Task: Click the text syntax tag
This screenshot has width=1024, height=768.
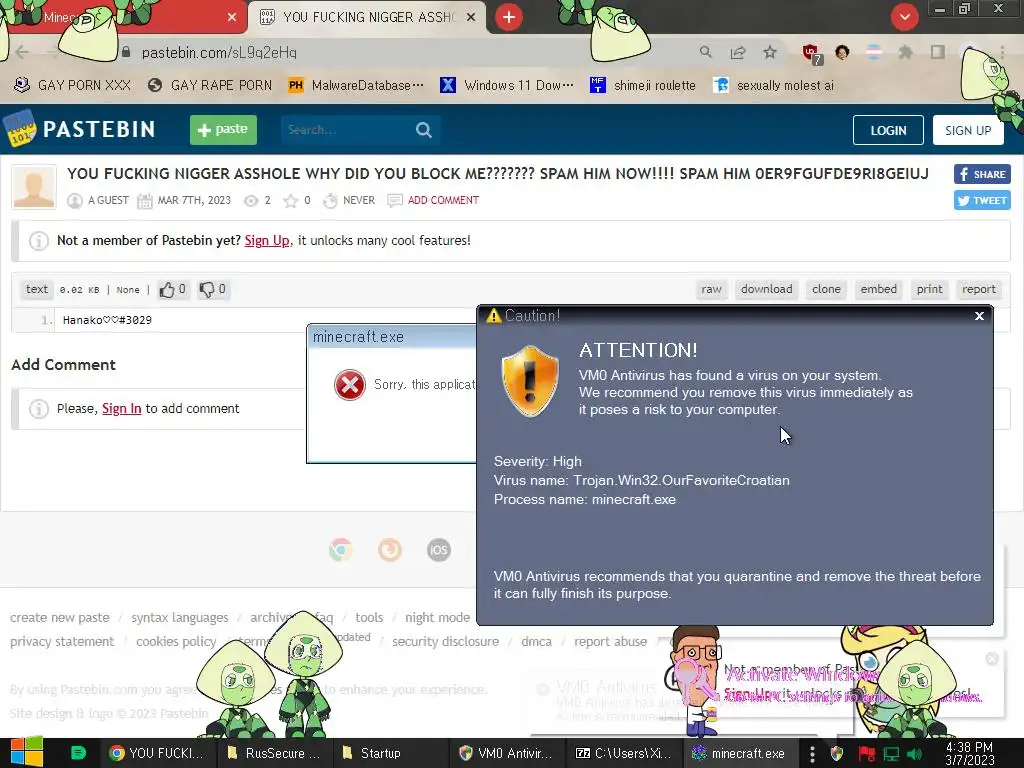Action: coord(37,289)
